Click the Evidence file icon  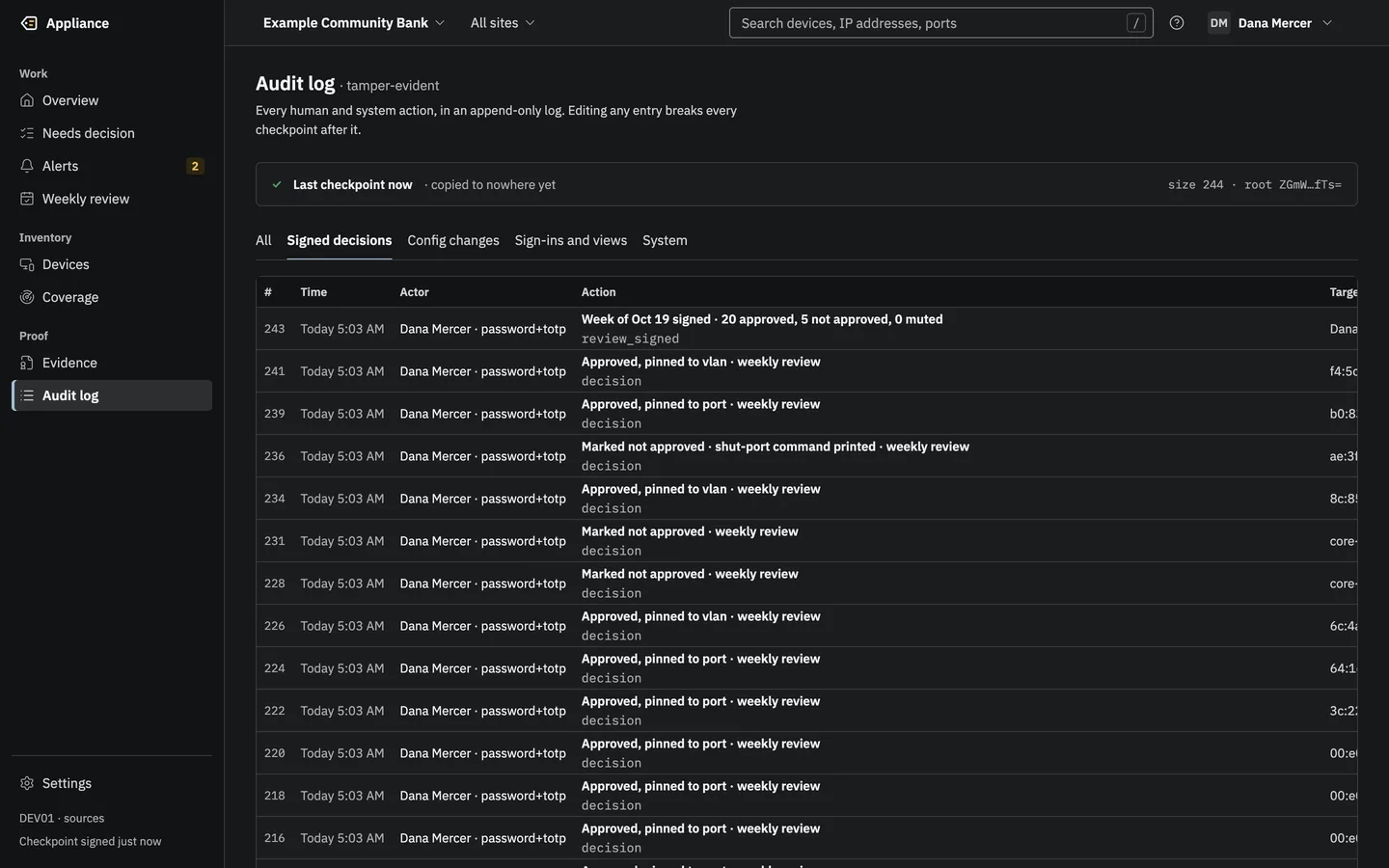(27, 363)
